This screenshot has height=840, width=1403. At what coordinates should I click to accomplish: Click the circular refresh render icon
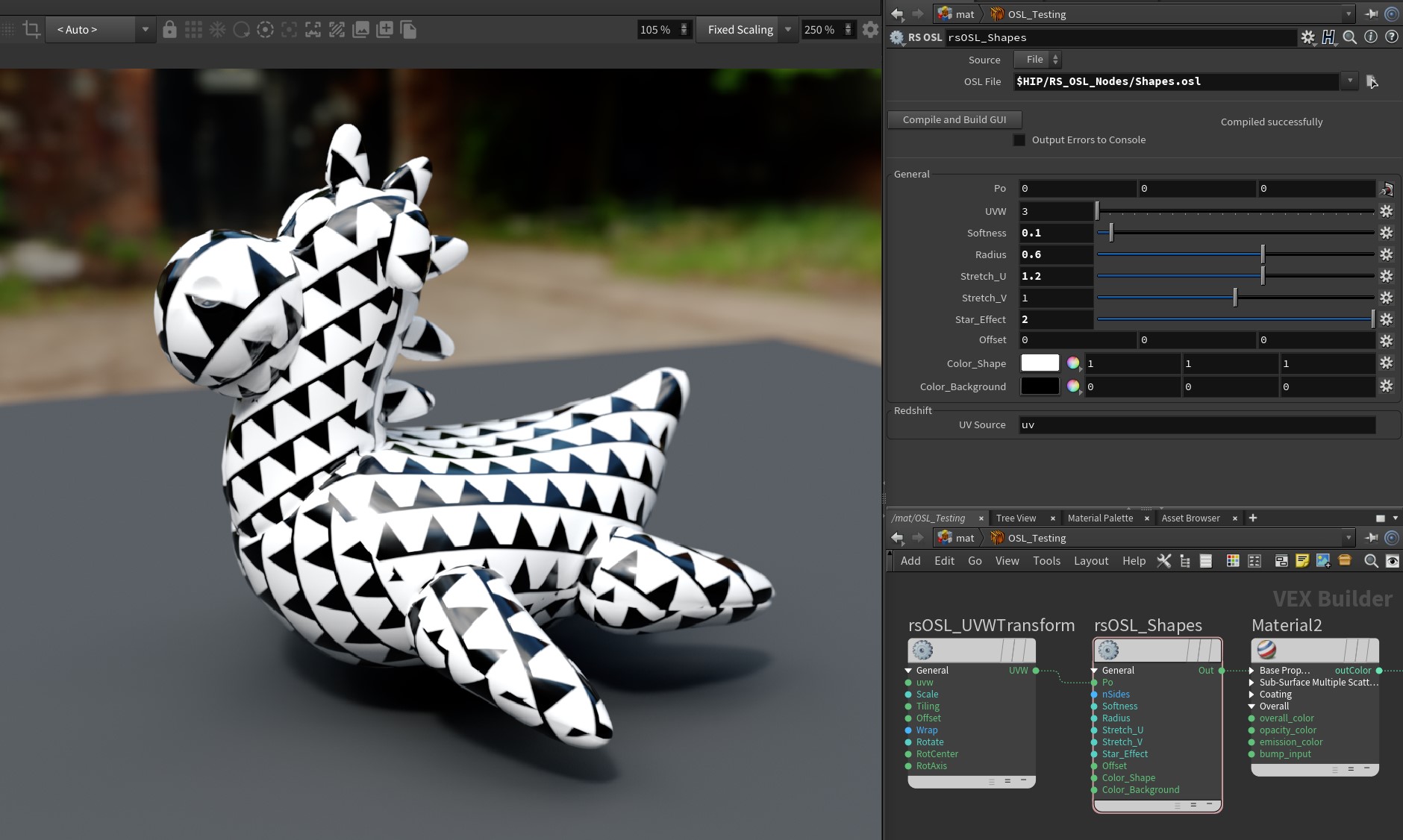[241, 30]
